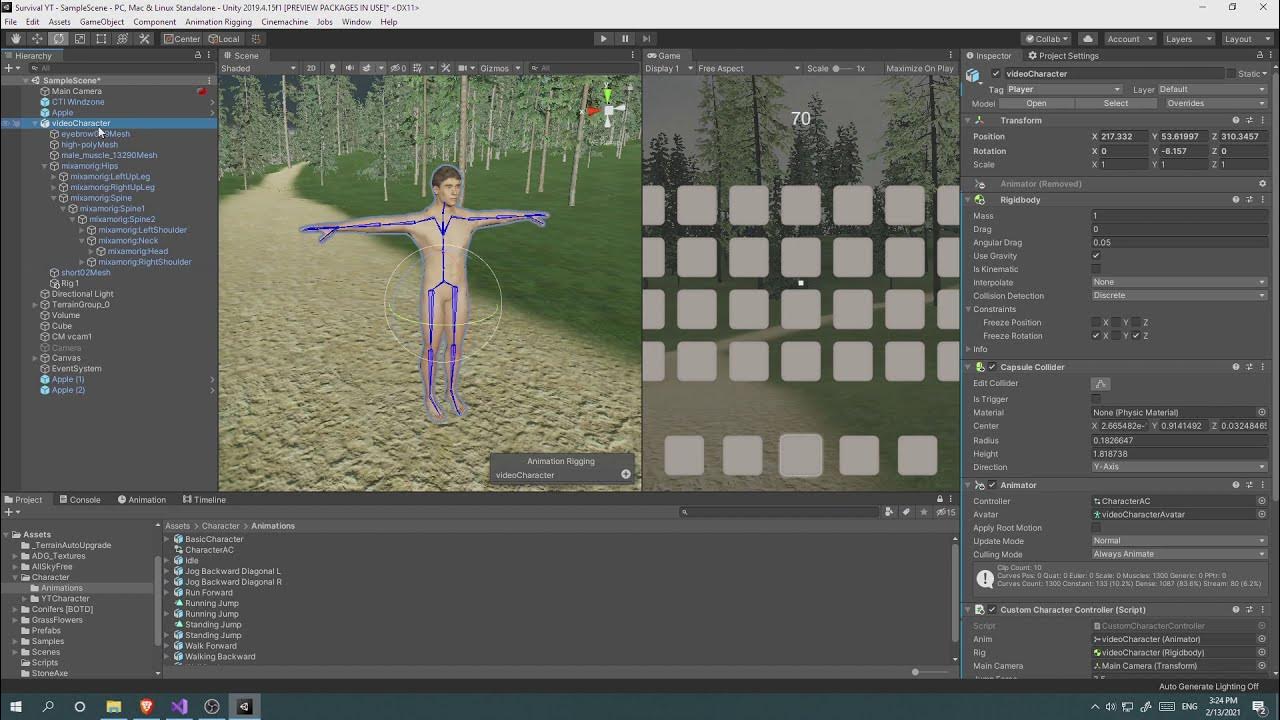Viewport: 1280px width, 720px height.
Task: Click the model Select button in the Inspector
Action: [x=1116, y=103]
